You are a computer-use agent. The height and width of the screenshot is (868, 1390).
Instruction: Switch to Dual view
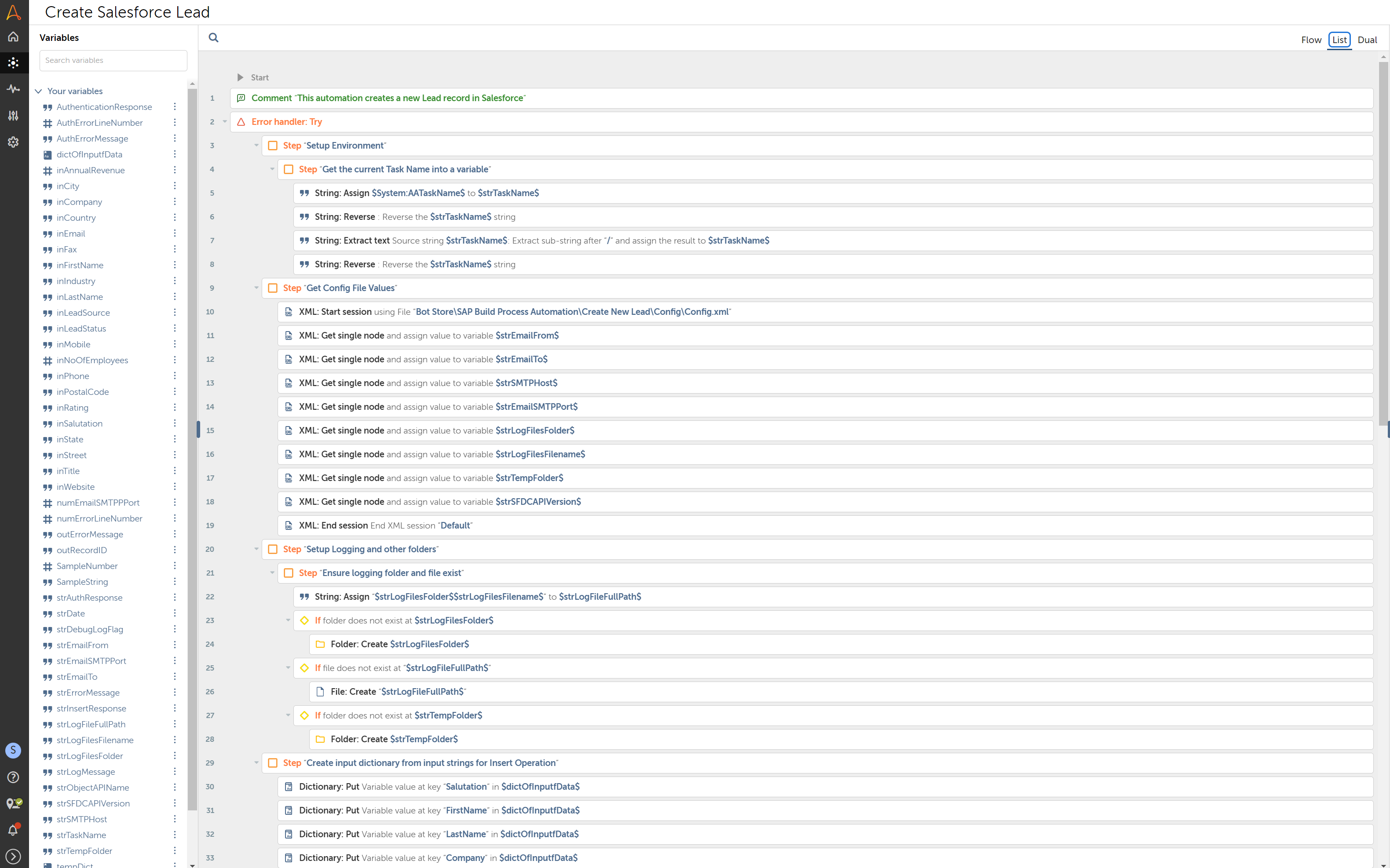point(1367,40)
